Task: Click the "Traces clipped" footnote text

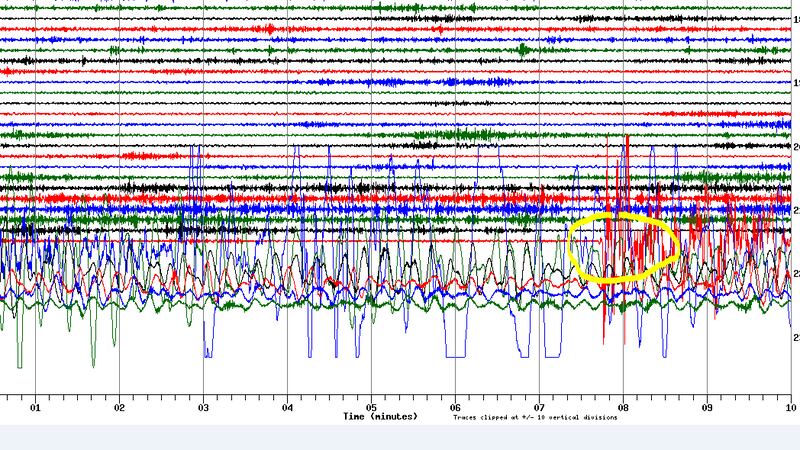Action: (x=534, y=417)
